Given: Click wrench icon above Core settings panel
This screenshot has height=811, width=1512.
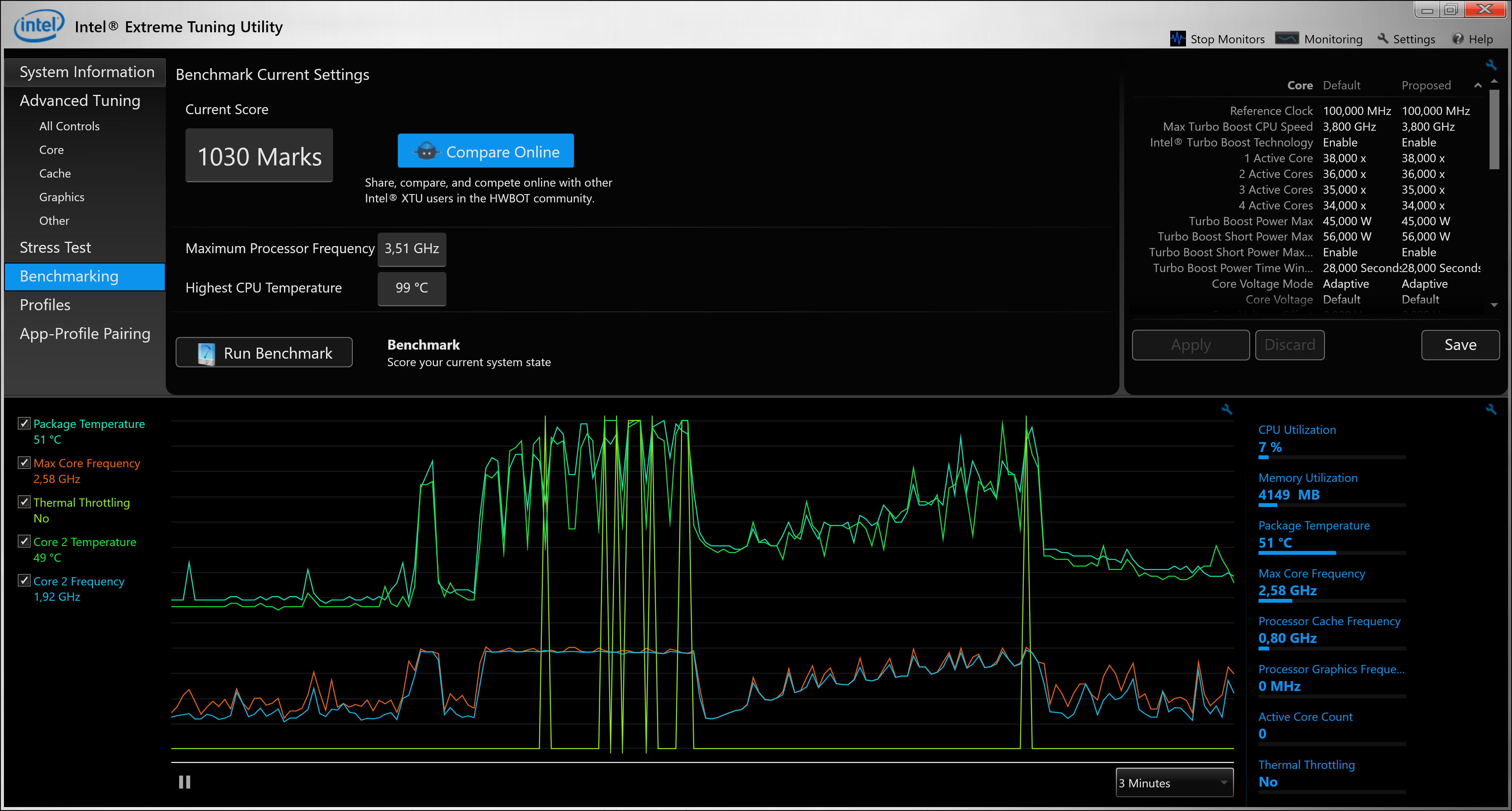Looking at the screenshot, I should [x=1491, y=65].
